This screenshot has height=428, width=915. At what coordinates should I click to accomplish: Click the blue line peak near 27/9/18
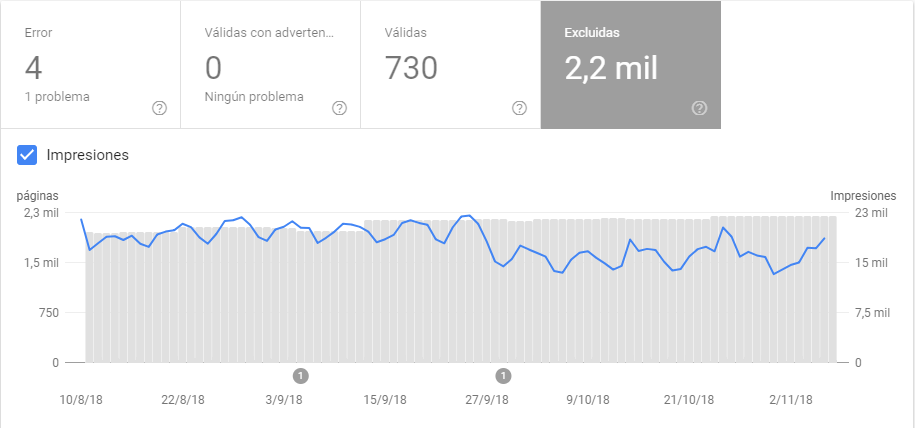(470, 215)
